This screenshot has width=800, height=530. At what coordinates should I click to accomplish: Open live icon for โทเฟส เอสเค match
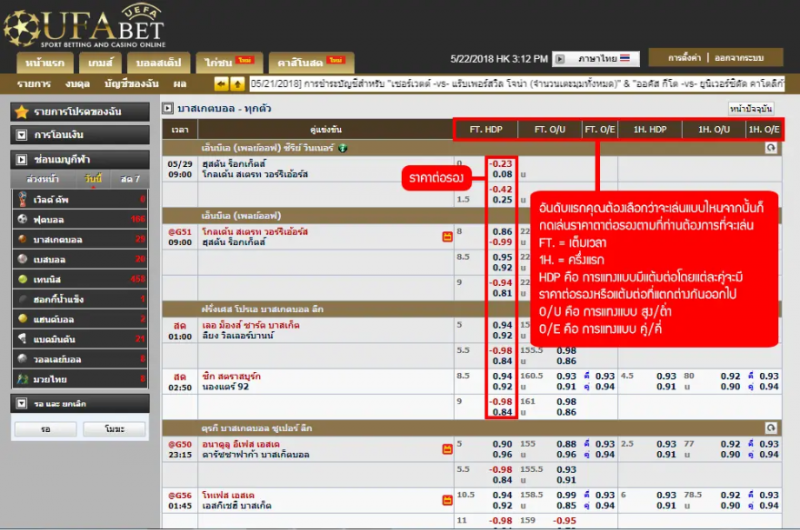click(x=447, y=500)
